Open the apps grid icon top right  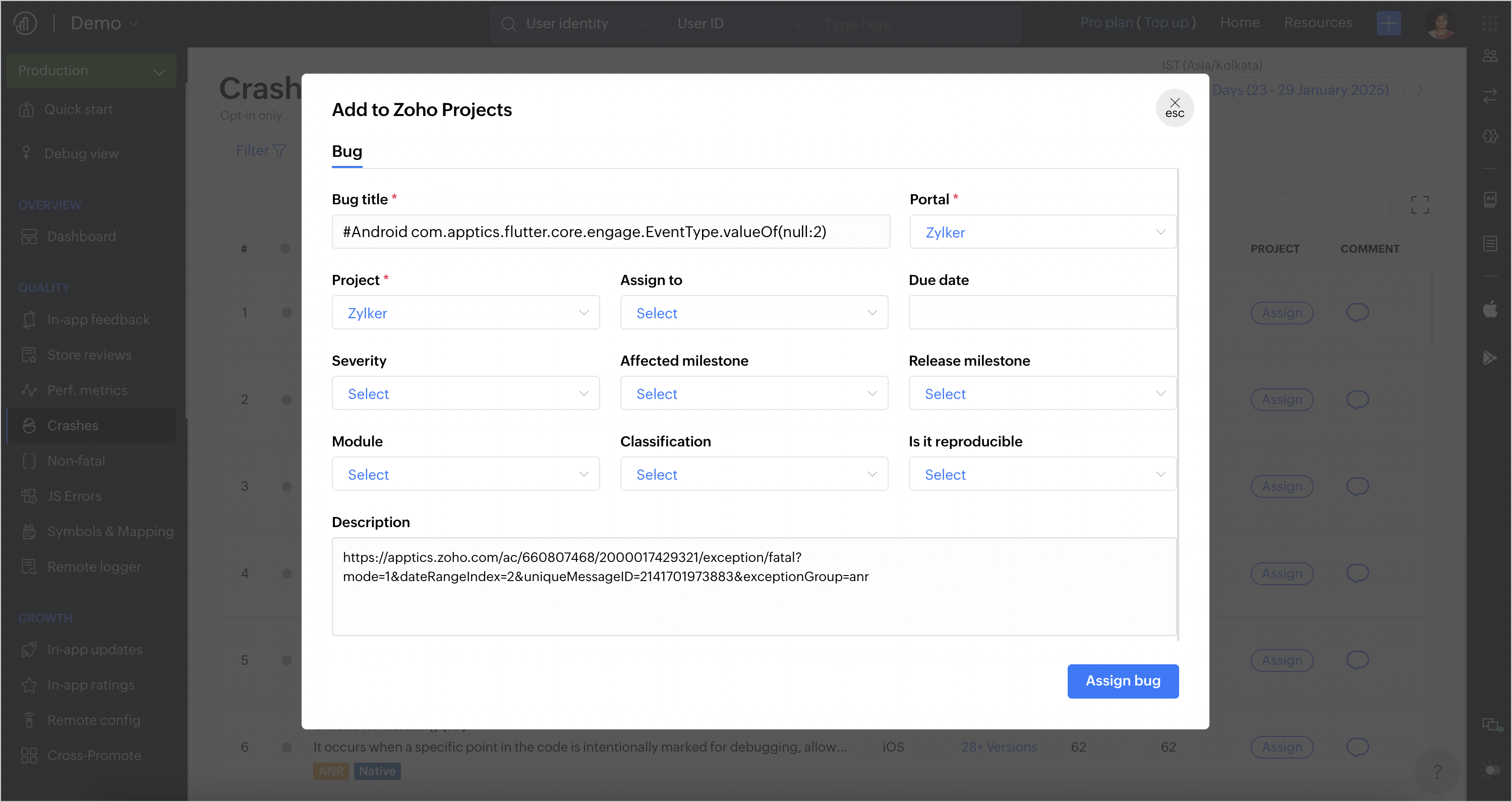(1489, 24)
